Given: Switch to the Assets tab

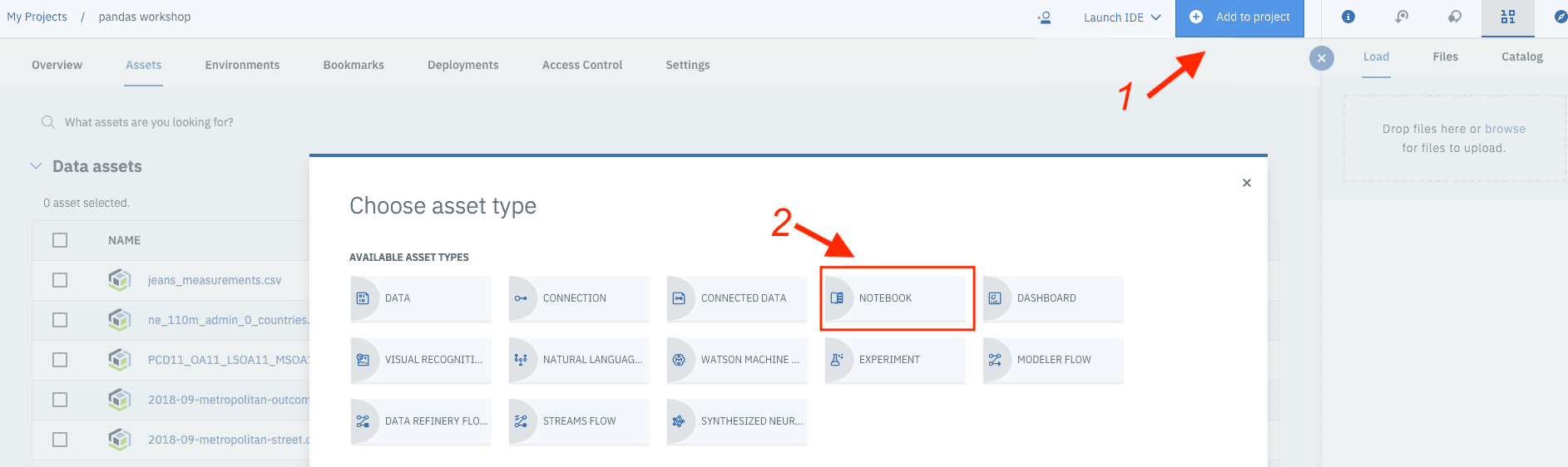Looking at the screenshot, I should coord(144,65).
